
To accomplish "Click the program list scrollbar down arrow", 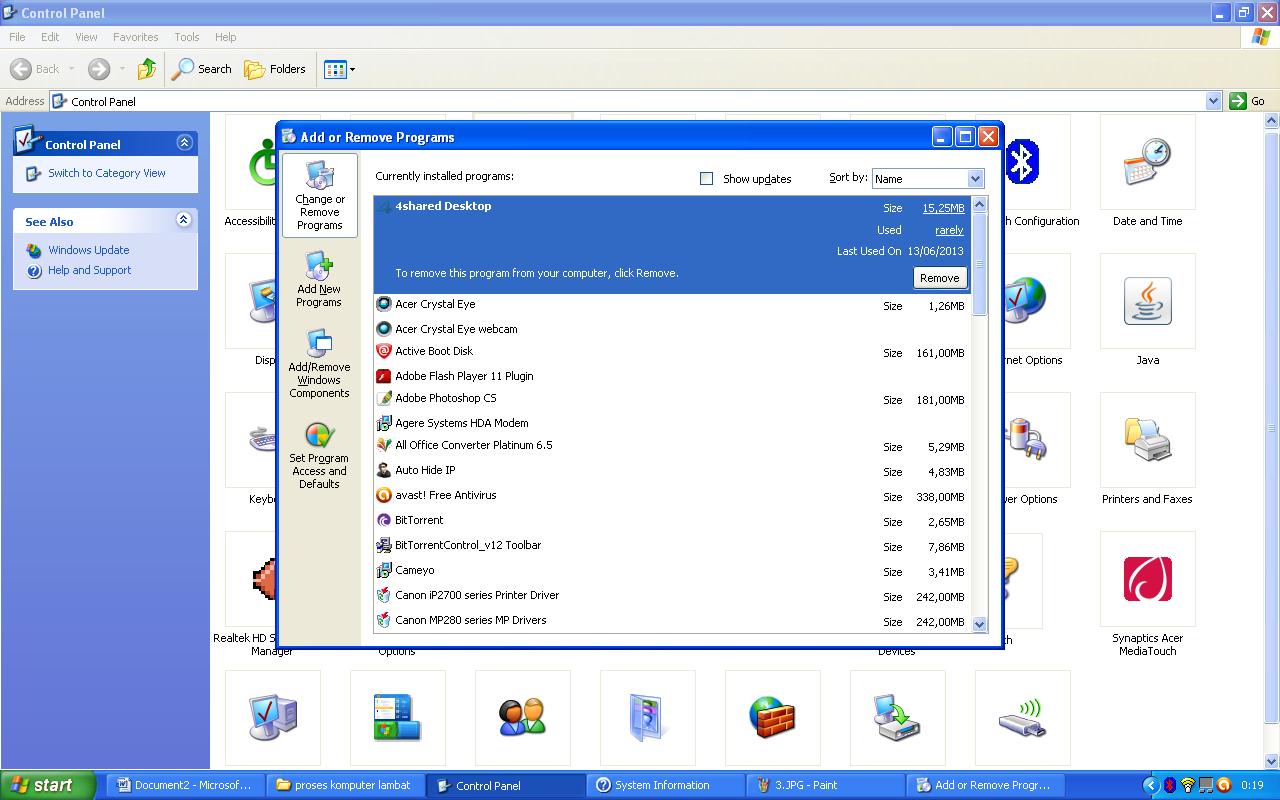I will (979, 622).
